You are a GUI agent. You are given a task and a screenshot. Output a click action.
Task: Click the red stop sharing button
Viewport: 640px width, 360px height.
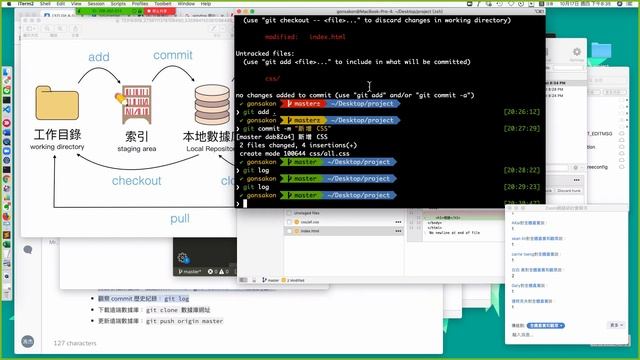coord(160,11)
